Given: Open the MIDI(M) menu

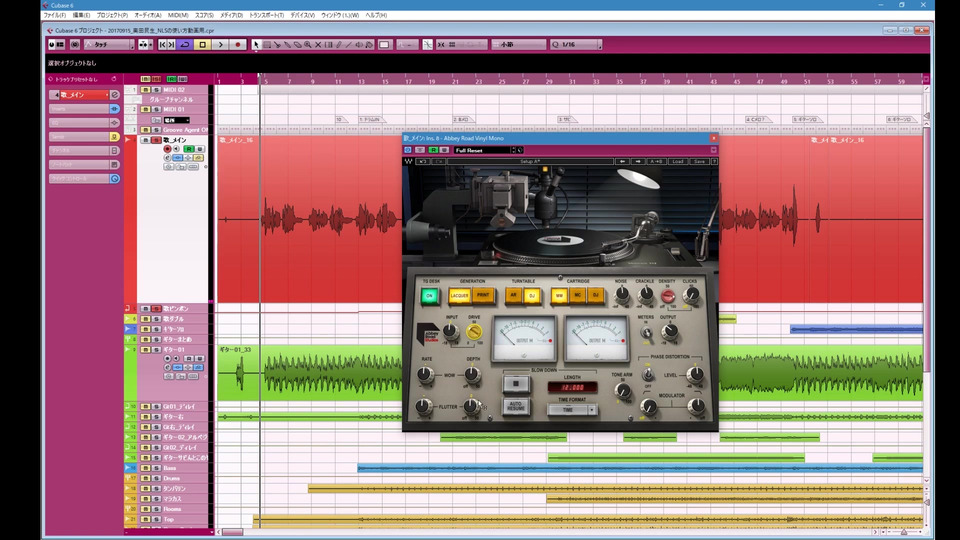Looking at the screenshot, I should point(178,15).
